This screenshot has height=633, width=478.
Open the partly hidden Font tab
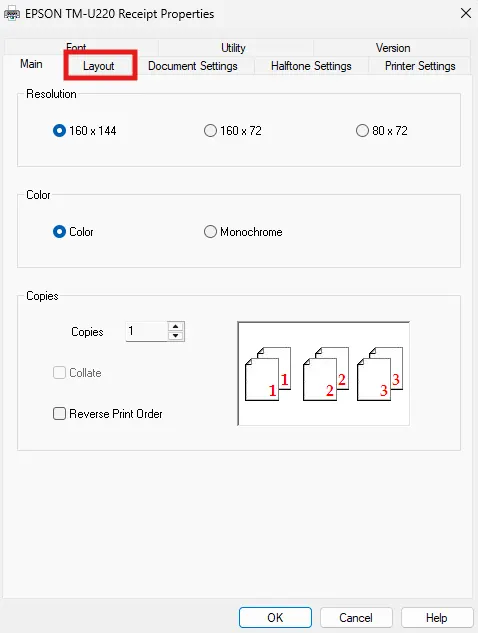coord(76,46)
